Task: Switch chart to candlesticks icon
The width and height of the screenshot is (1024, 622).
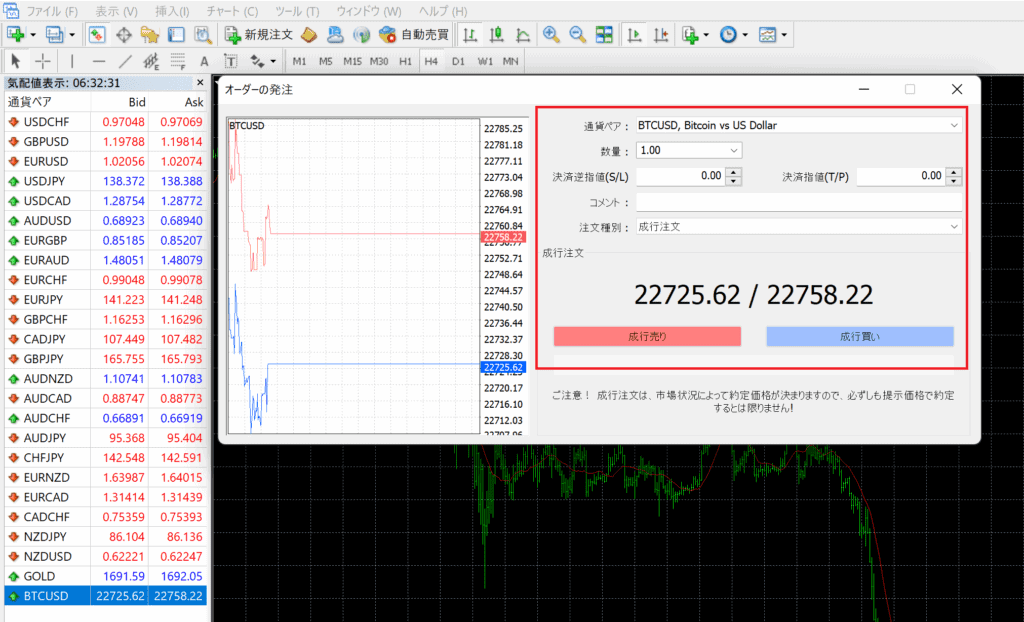Action: [496, 34]
